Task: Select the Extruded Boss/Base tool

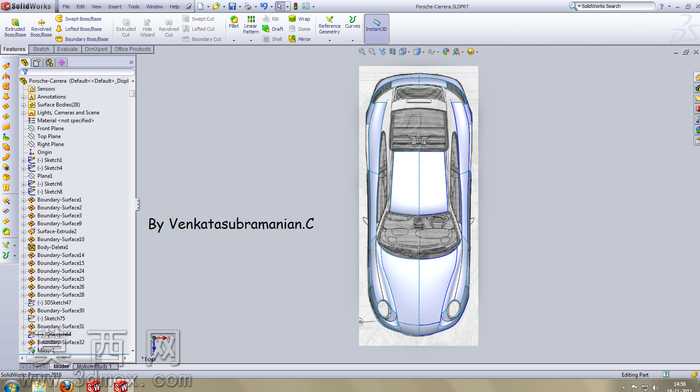Action: point(15,27)
